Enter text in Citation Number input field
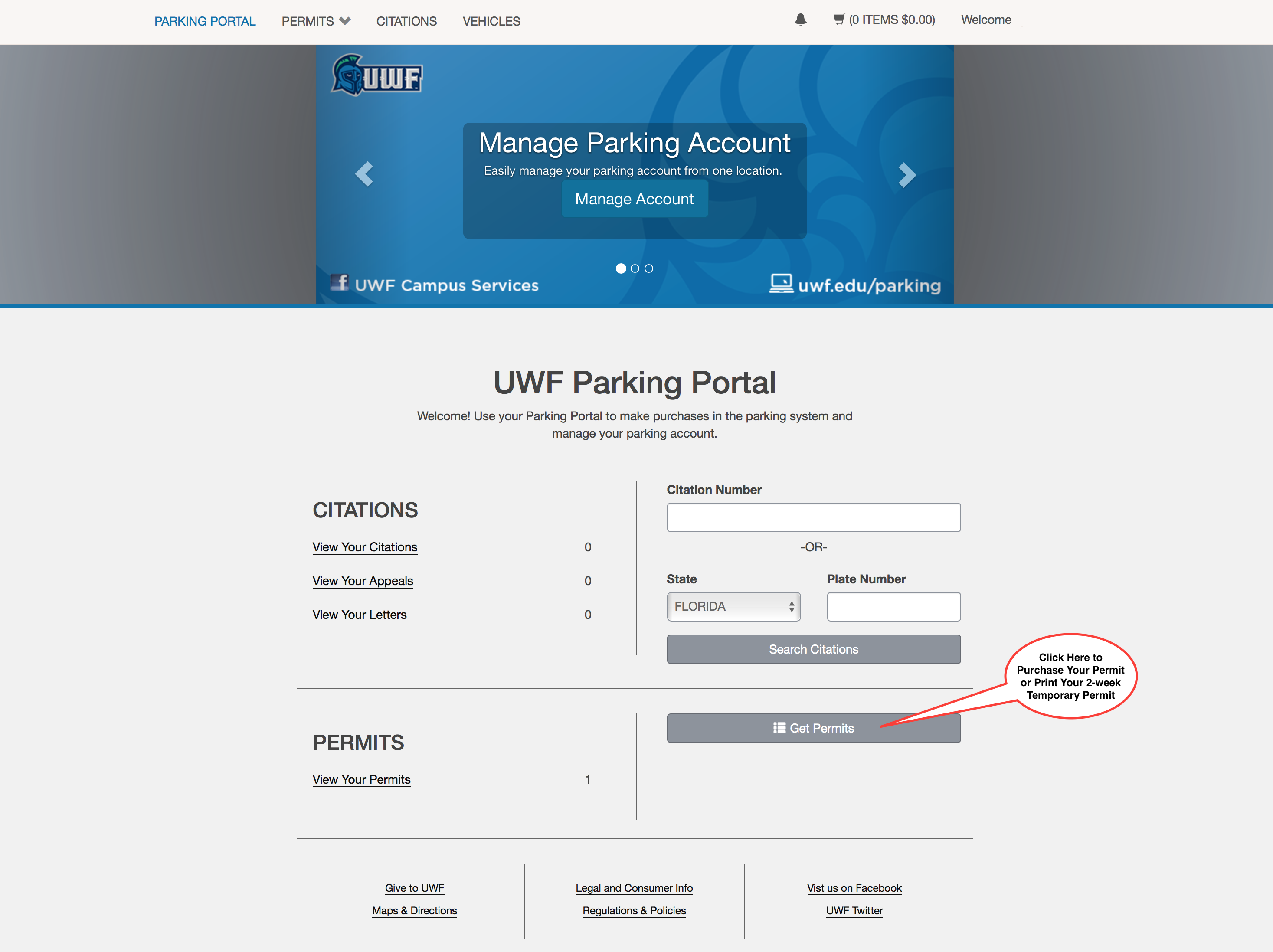This screenshot has height=952, width=1273. click(x=813, y=518)
